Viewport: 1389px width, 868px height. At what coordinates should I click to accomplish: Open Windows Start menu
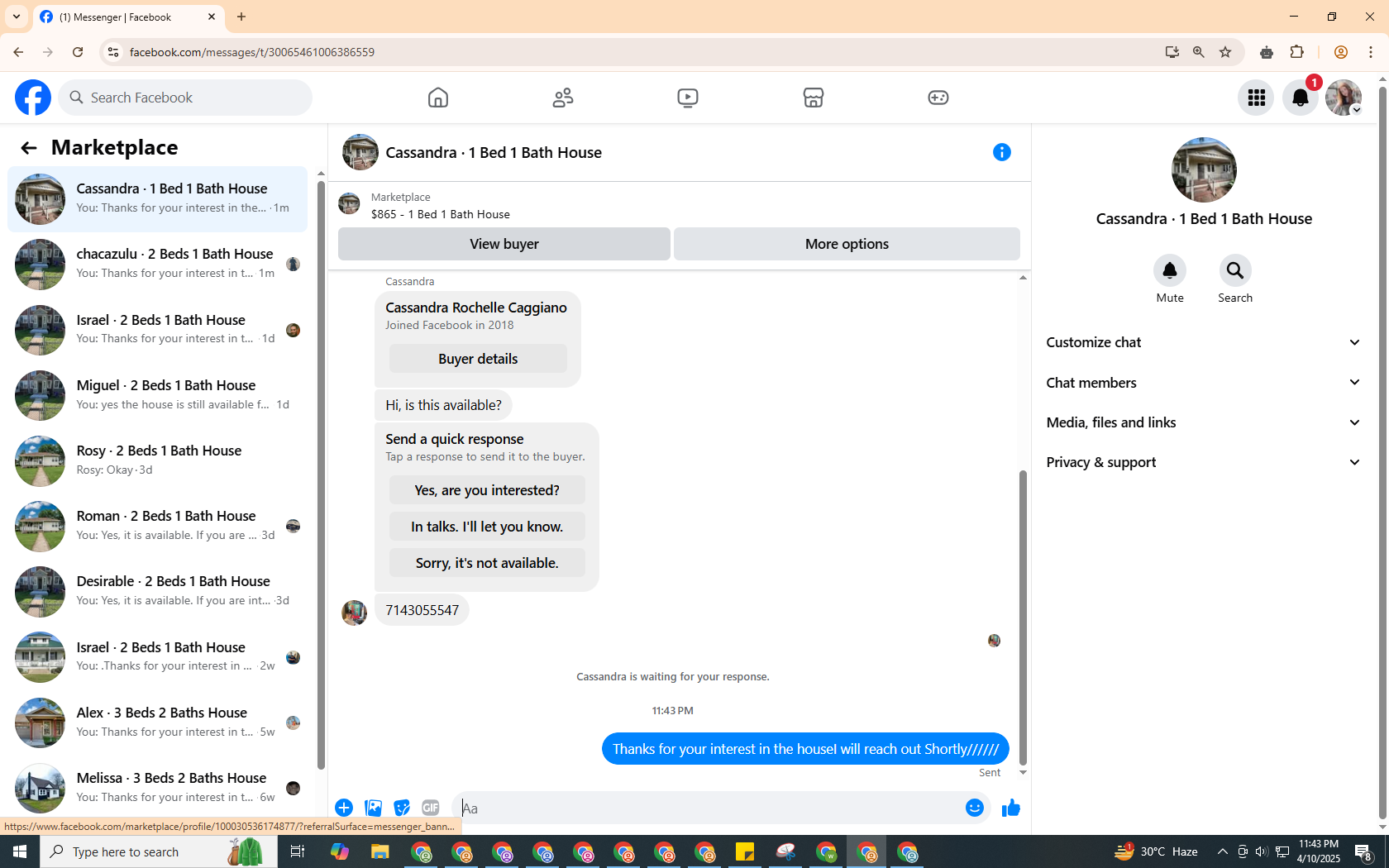coord(20,851)
